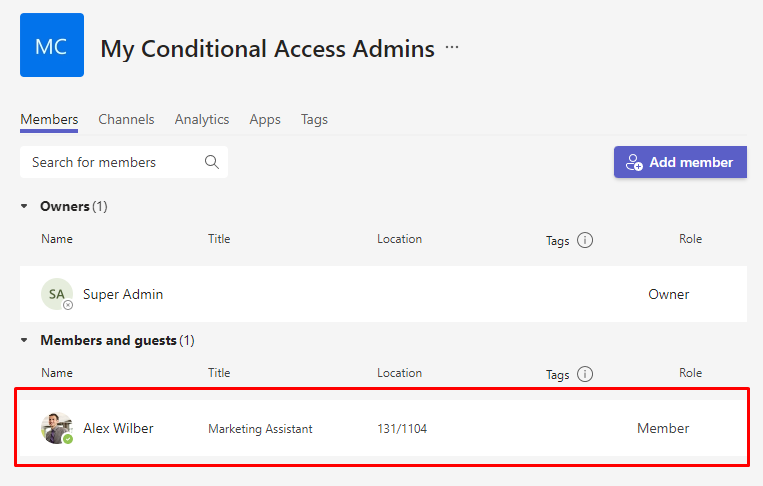Click Alex Wilber's profile photo

[x=56, y=428]
